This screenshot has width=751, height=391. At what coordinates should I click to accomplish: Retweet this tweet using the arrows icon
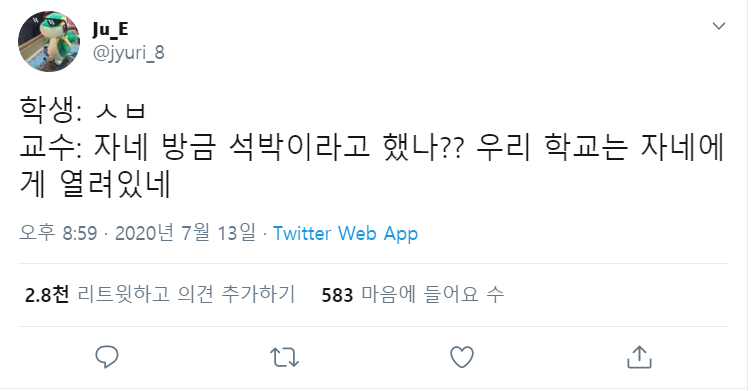tap(284, 357)
